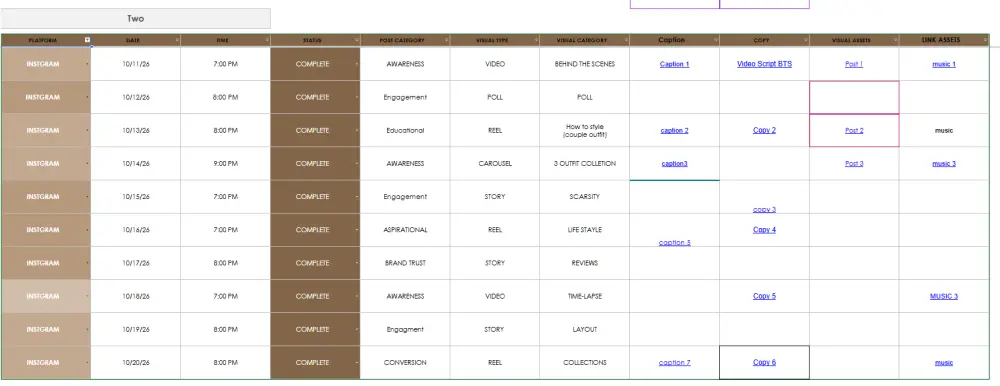The image size is (1000, 386).
Task: Open the copy 3 link
Action: 764,209
